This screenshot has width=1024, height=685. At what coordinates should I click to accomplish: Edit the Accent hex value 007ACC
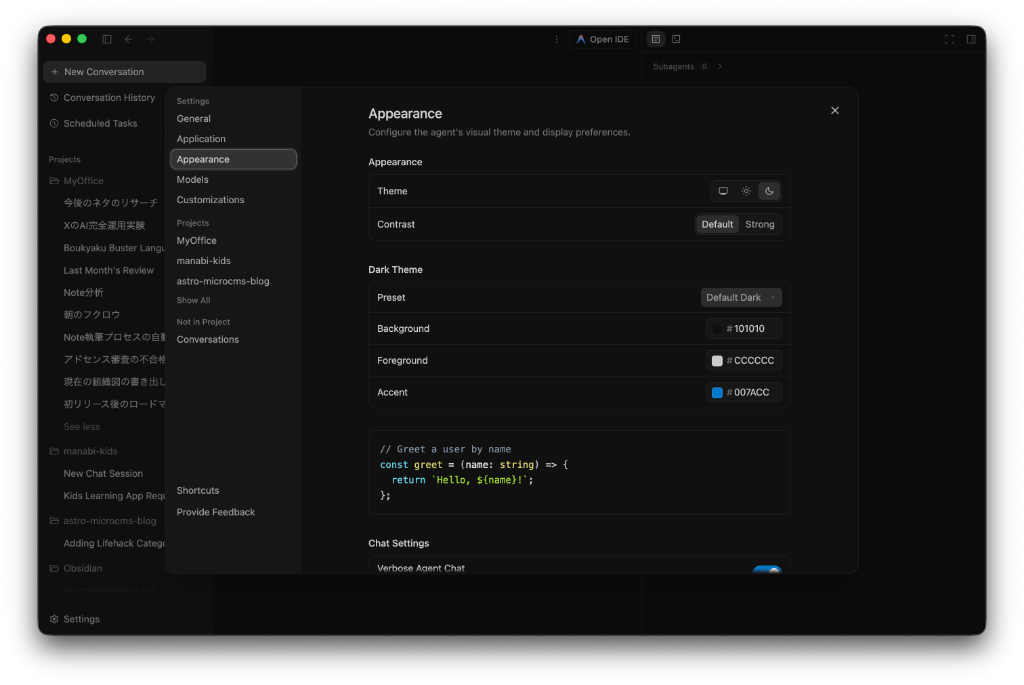pyautogui.click(x=752, y=393)
